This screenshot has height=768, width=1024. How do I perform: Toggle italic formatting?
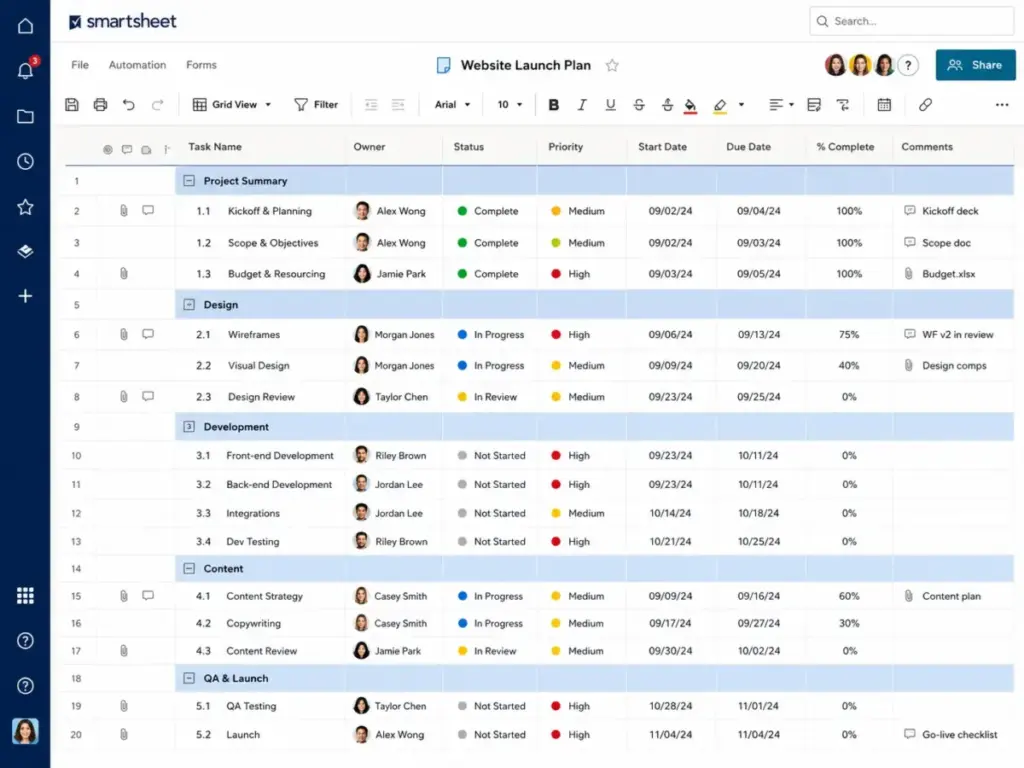pyautogui.click(x=582, y=104)
